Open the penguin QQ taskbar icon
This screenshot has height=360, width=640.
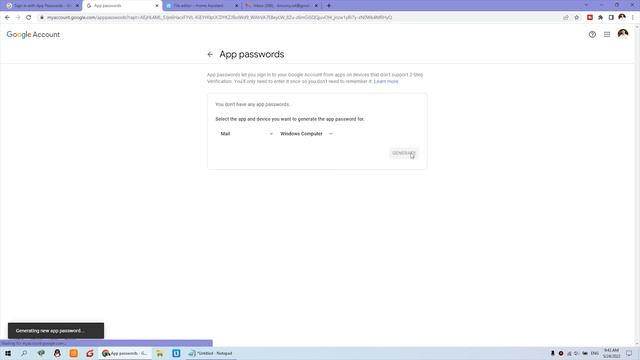coord(57,353)
